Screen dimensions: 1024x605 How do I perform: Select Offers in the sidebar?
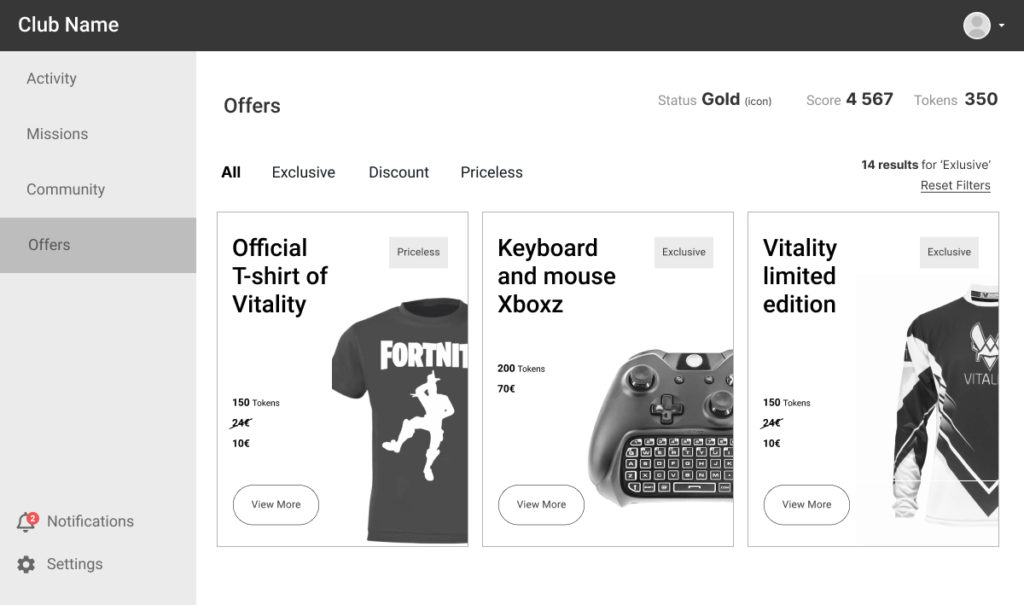coord(98,245)
